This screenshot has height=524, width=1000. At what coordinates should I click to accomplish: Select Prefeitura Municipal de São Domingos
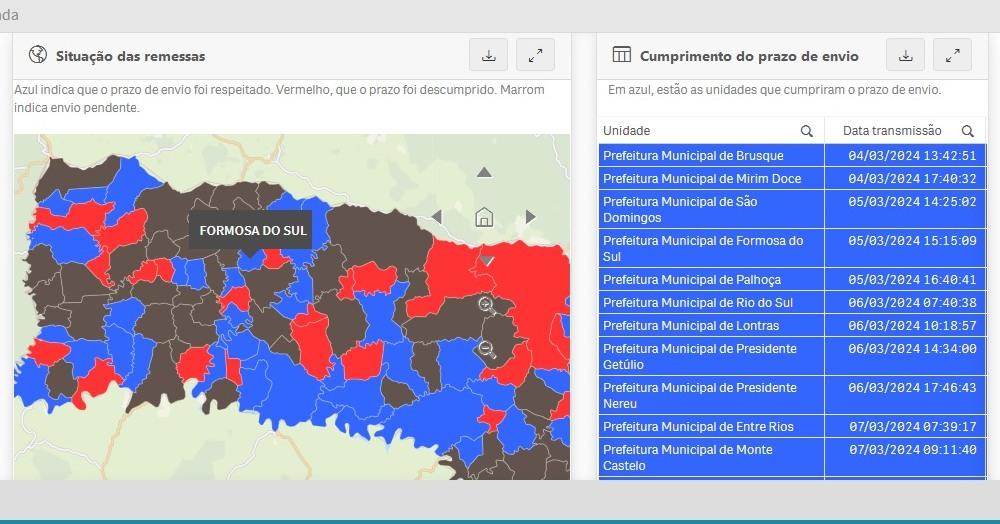click(711, 209)
